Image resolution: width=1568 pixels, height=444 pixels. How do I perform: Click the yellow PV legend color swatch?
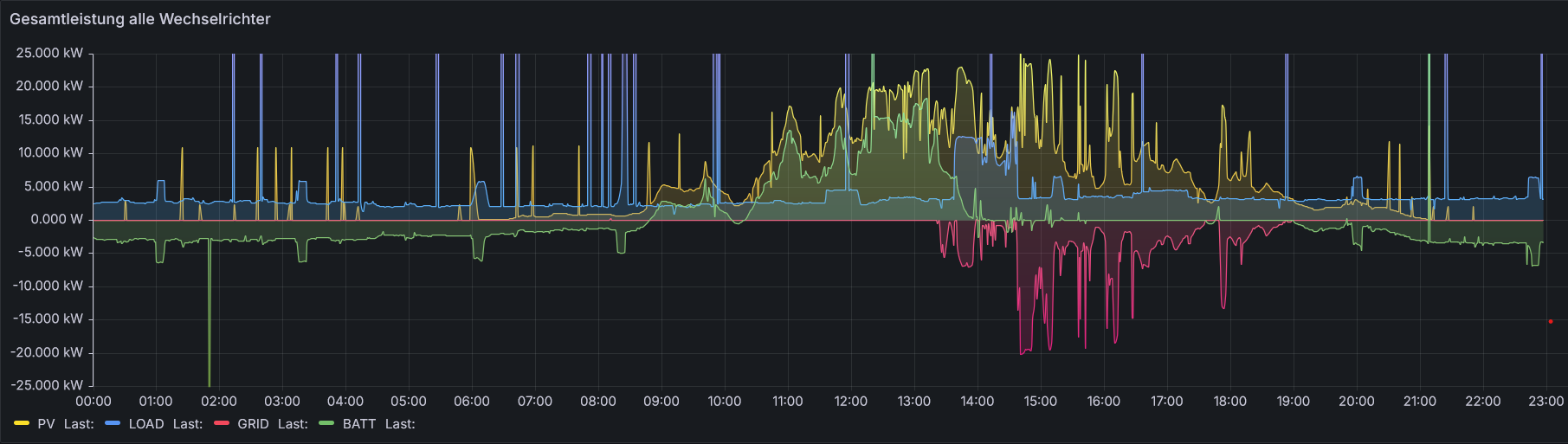click(22, 424)
